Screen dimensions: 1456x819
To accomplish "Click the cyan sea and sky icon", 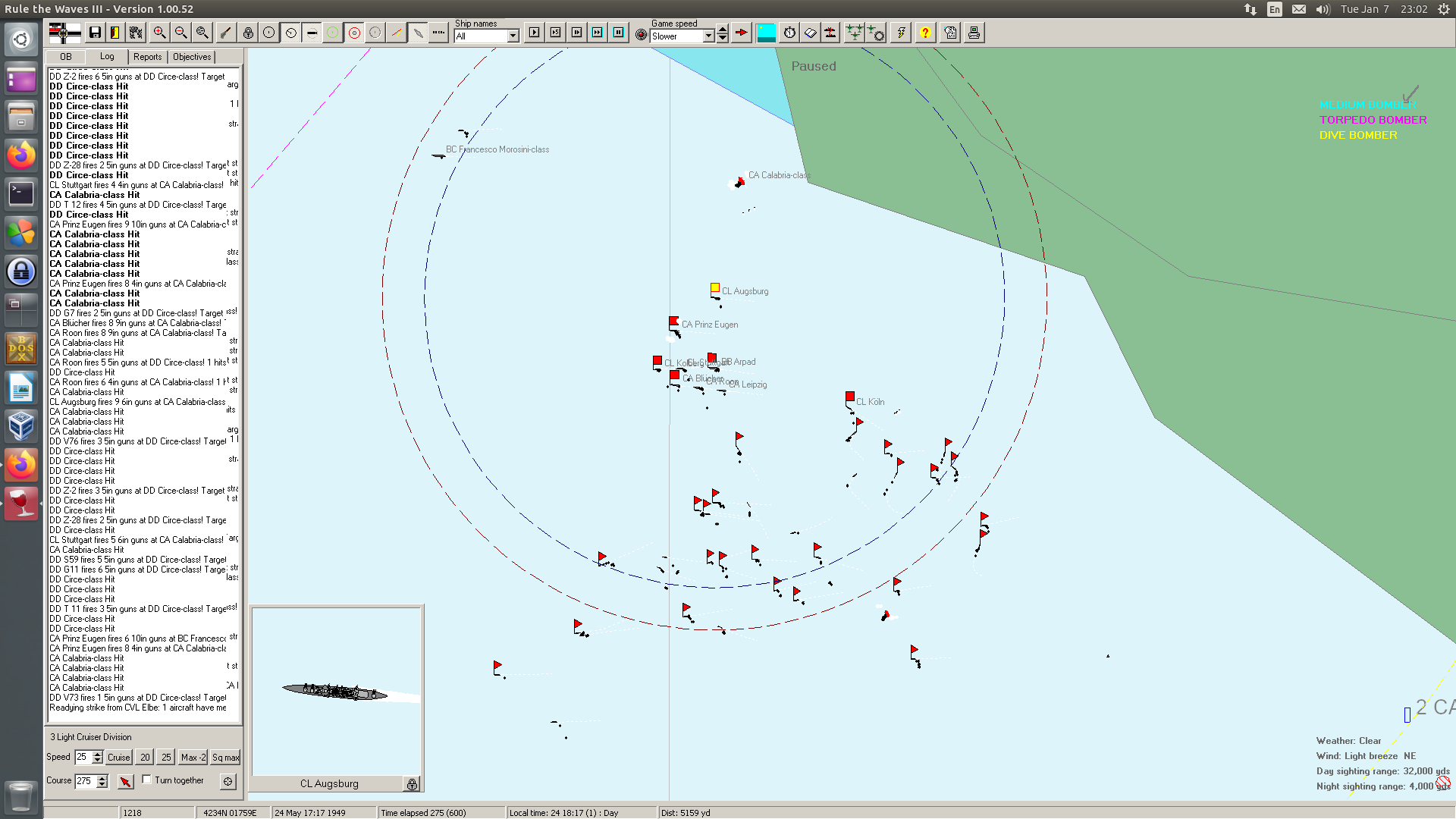I will [767, 33].
